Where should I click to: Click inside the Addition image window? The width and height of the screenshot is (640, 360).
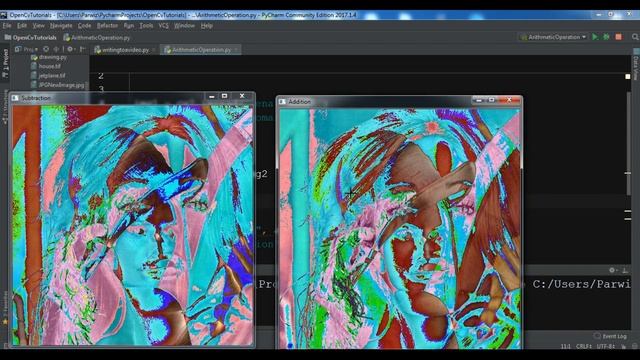399,229
